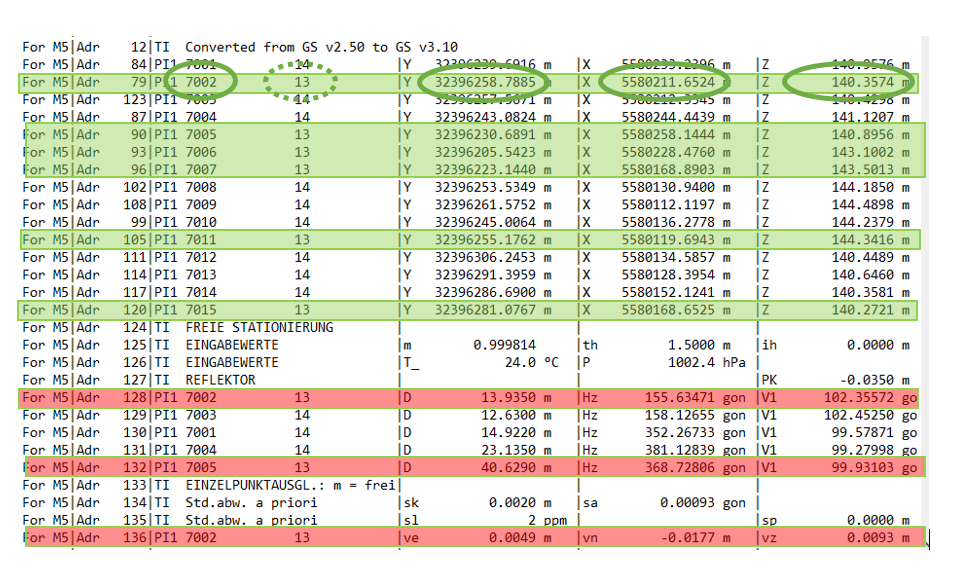Viewport: 959px width, 561px height.
Task: Select point 7007 in row Adr 96
Action: click(201, 169)
